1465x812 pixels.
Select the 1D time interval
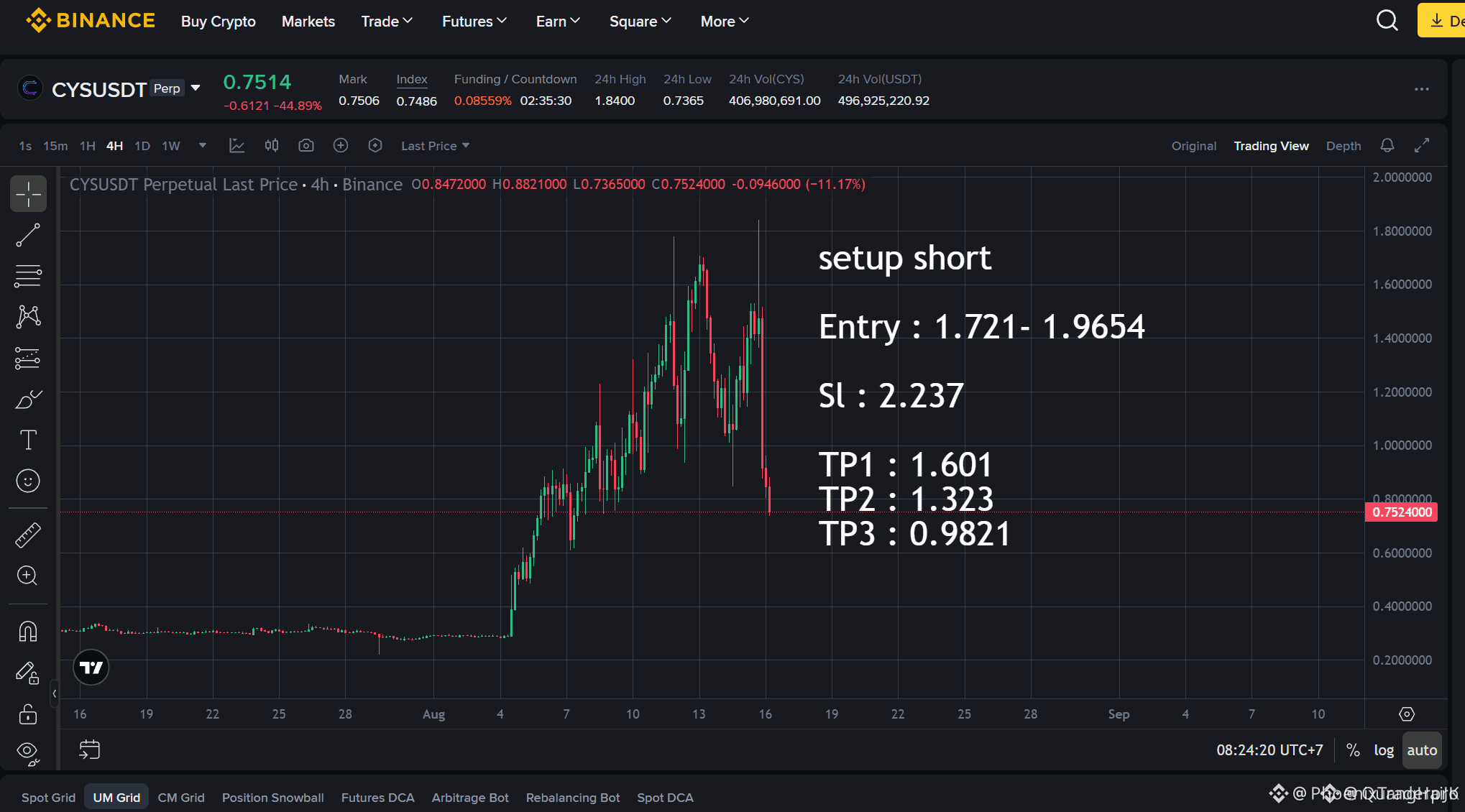click(x=142, y=146)
